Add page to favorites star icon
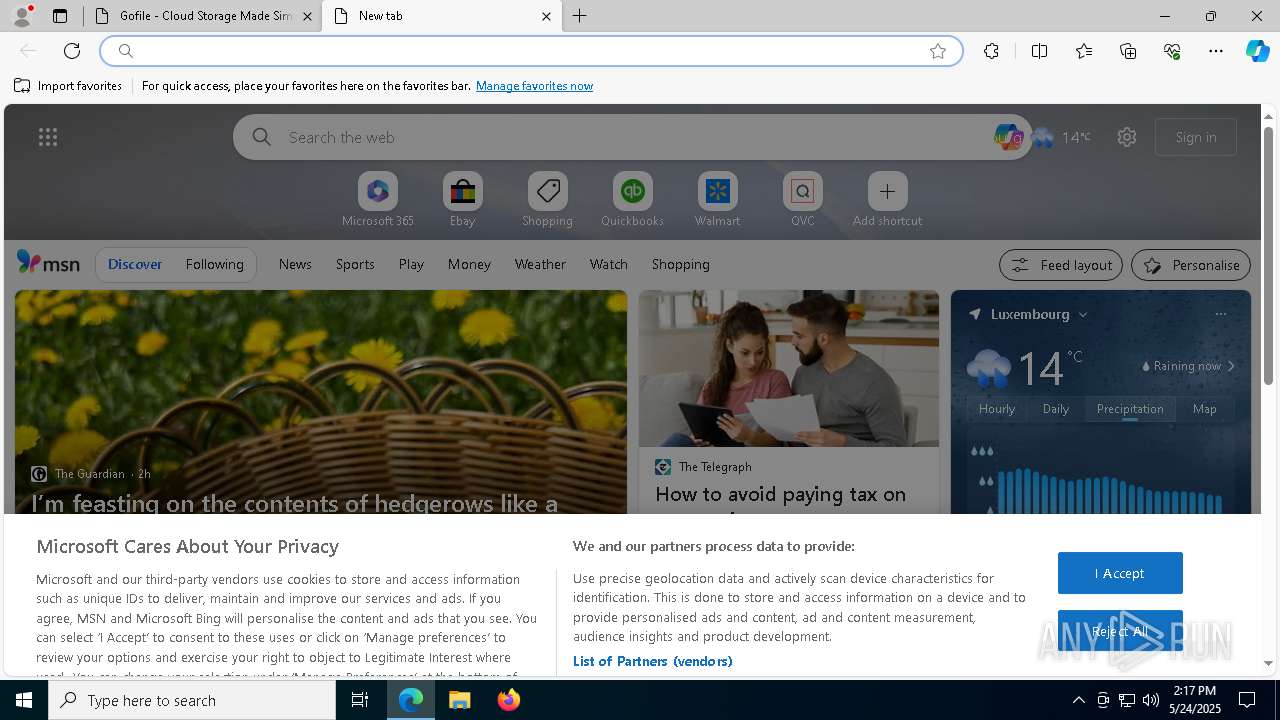Image resolution: width=1280 pixels, height=720 pixels. pos(938,51)
